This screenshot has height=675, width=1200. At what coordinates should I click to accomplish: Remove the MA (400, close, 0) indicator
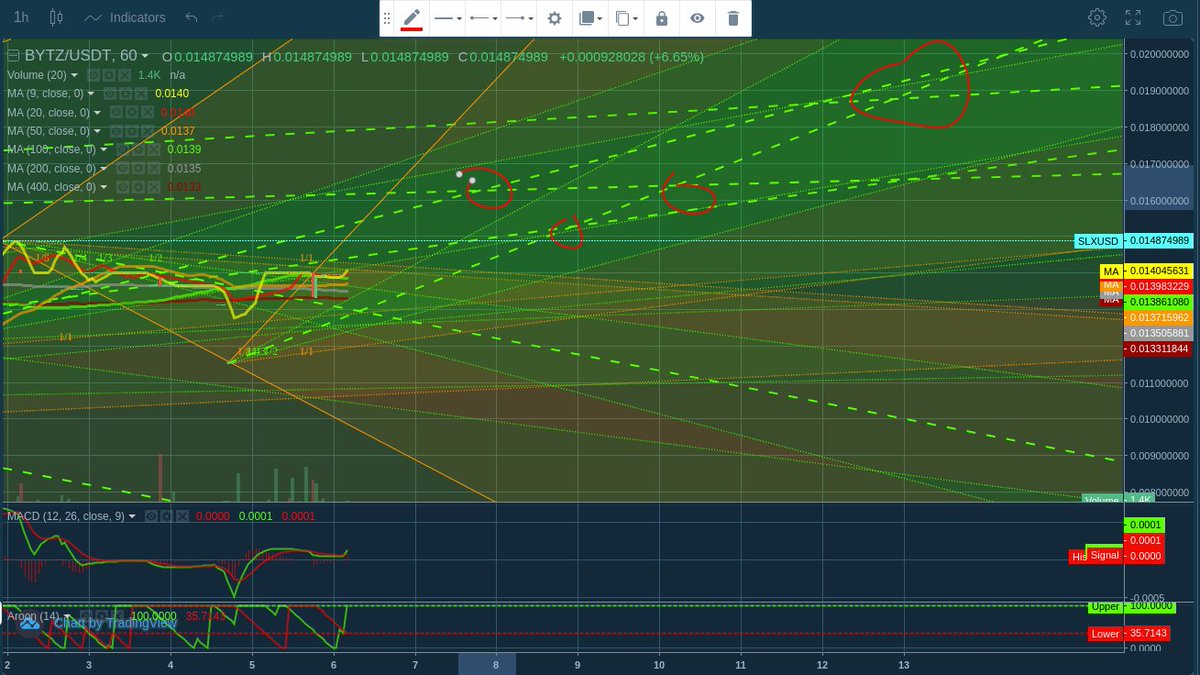(x=154, y=187)
